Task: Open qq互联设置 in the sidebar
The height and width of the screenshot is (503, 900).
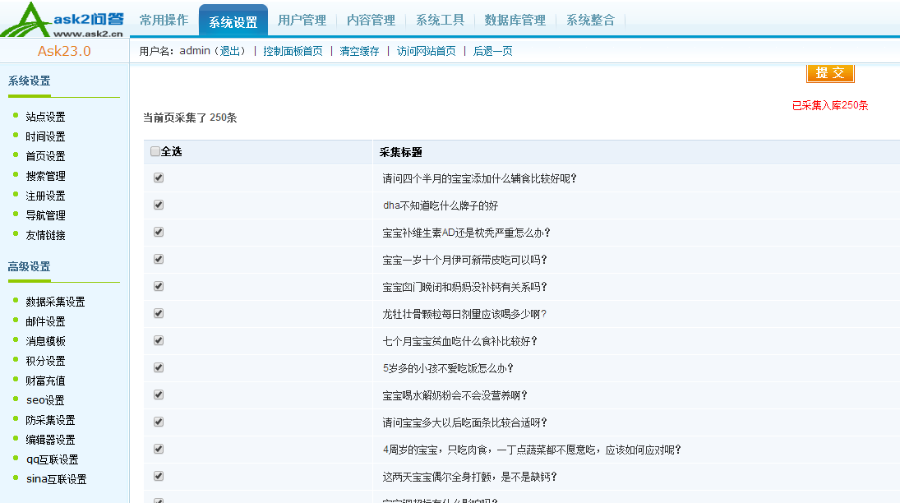Action: 52,459
